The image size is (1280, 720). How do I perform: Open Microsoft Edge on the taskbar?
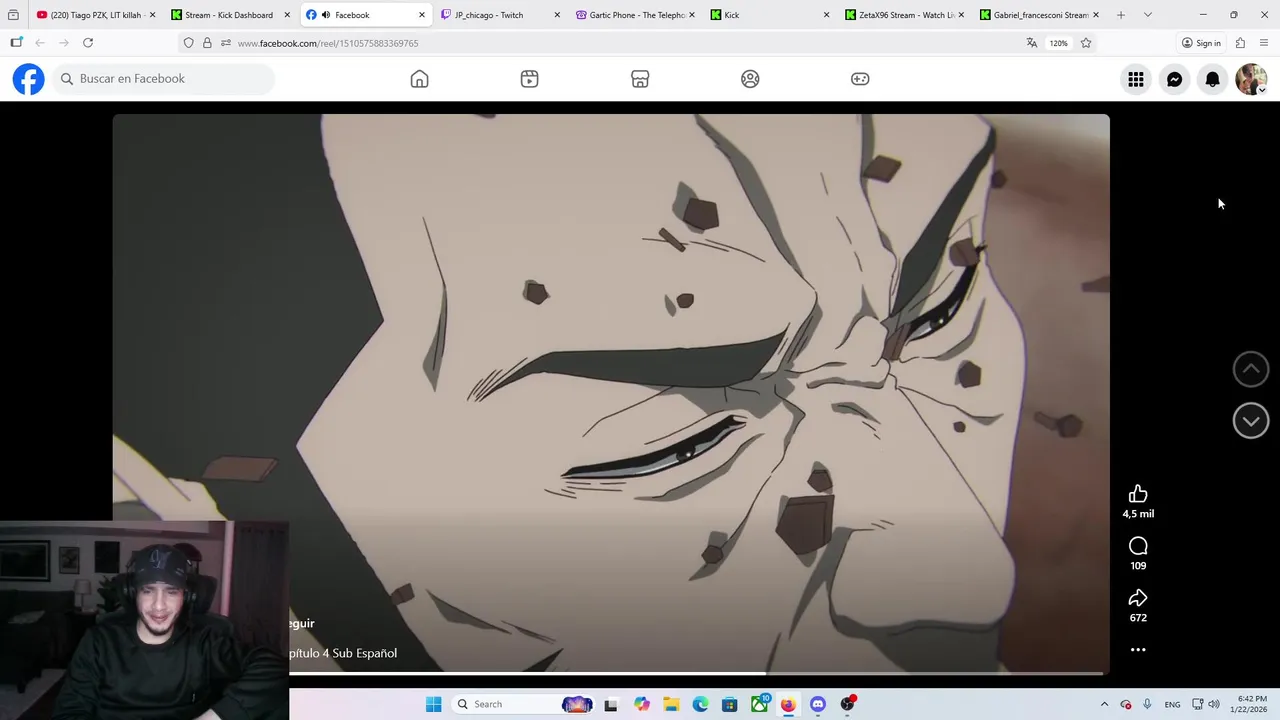pos(700,704)
